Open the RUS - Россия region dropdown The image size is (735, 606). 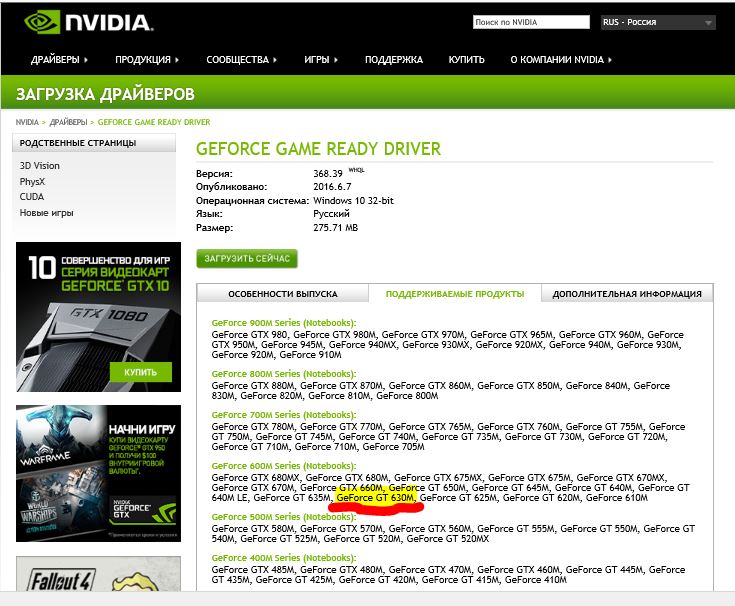tap(658, 22)
